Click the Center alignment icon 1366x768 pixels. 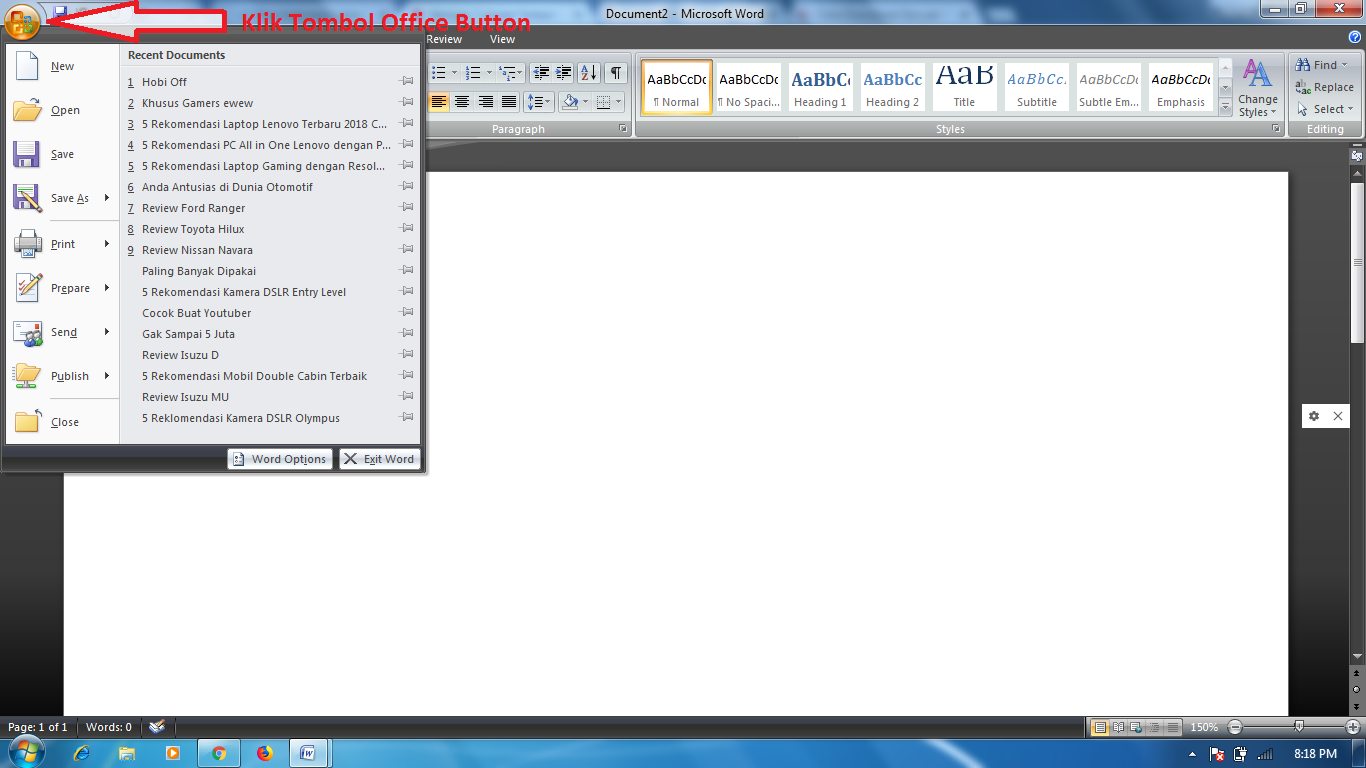462,102
